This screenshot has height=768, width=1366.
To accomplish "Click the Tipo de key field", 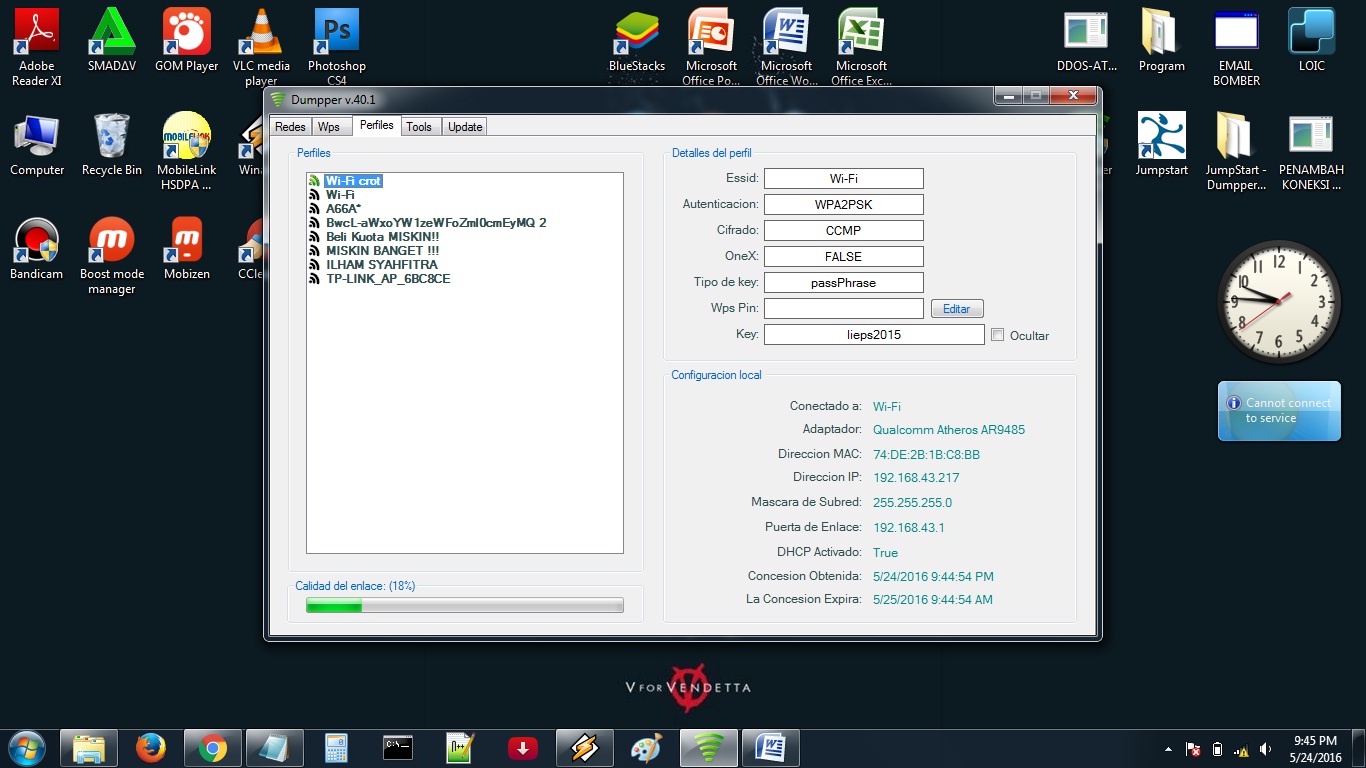I will tap(844, 282).
